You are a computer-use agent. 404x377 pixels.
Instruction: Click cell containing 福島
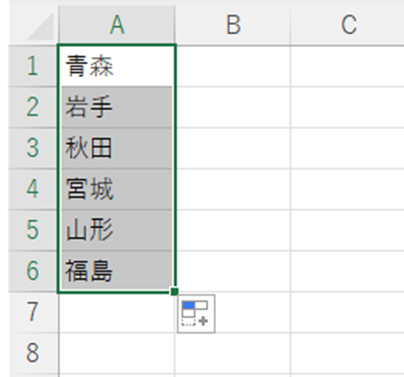coord(117,271)
